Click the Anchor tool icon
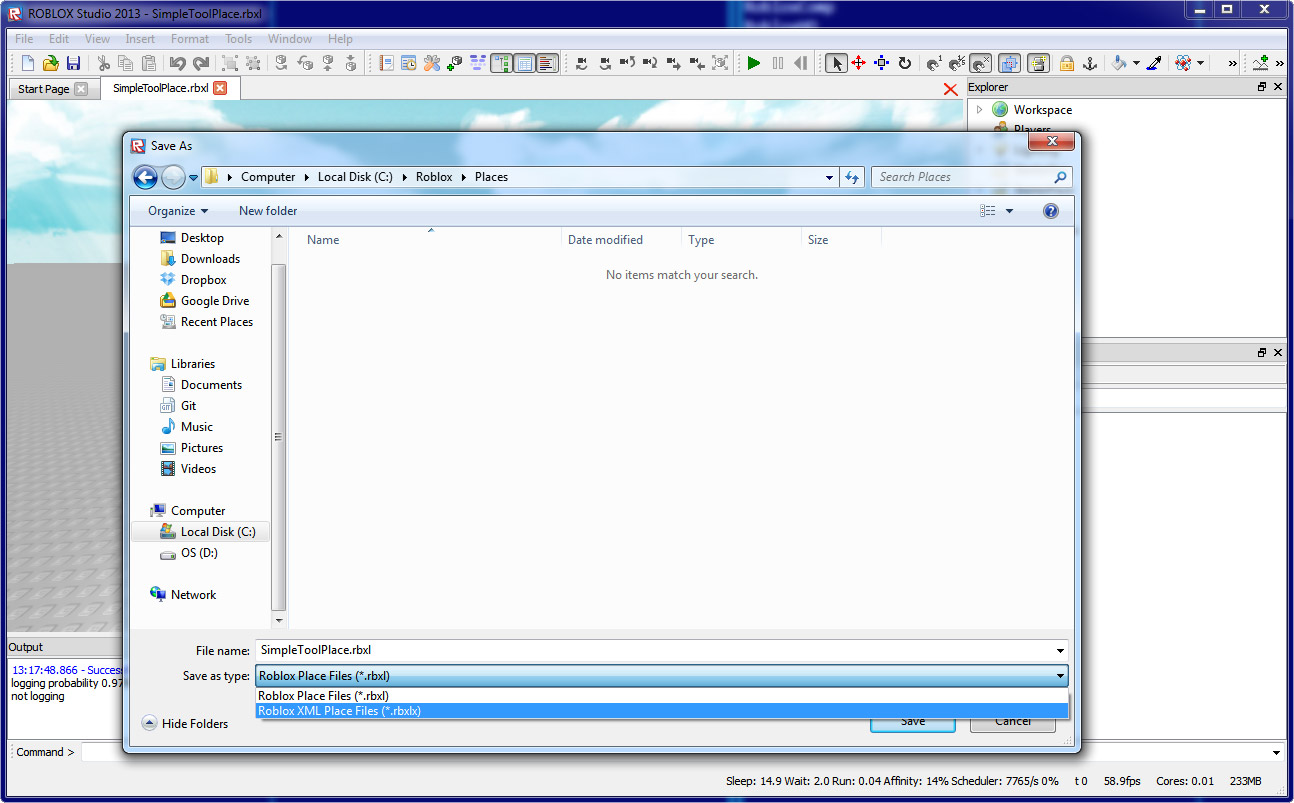The height and width of the screenshot is (803, 1294). point(1090,63)
